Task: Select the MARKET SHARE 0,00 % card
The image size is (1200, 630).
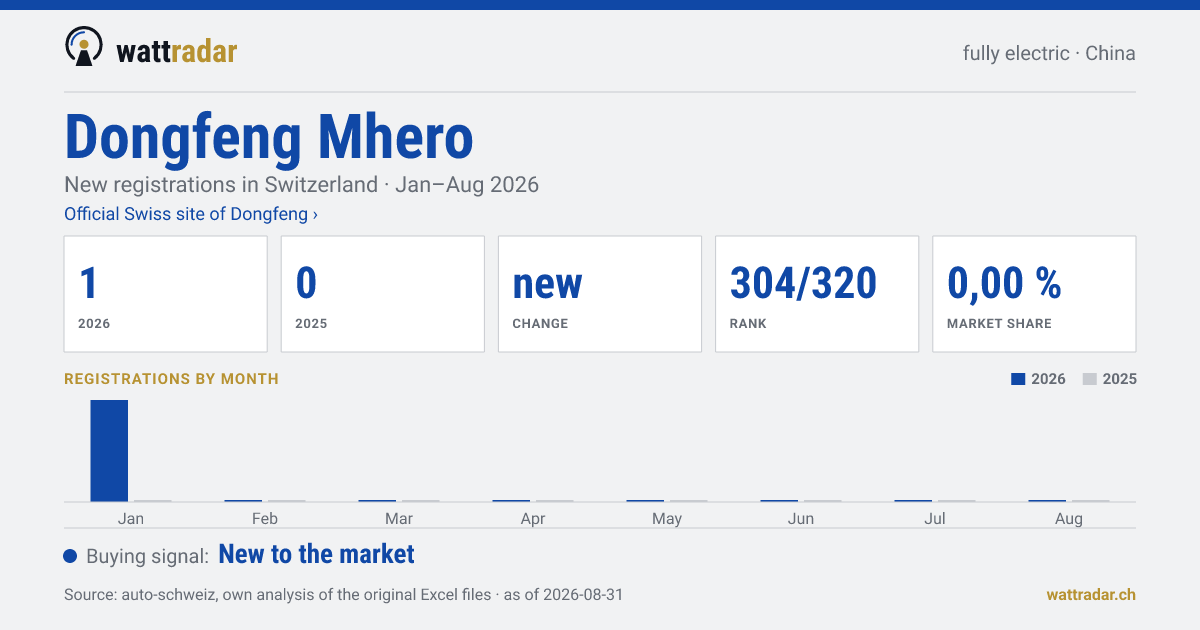Action: (1034, 294)
